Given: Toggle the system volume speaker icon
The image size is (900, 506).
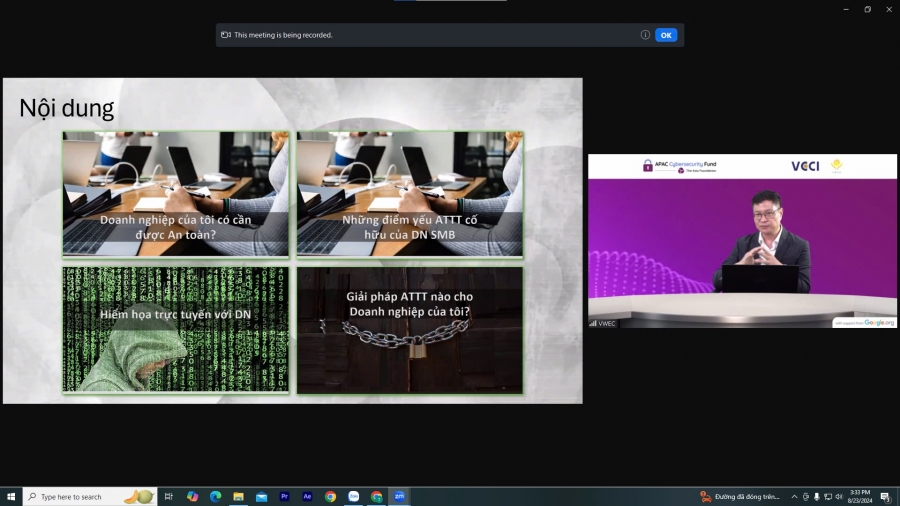Looking at the screenshot, I should coord(839,496).
